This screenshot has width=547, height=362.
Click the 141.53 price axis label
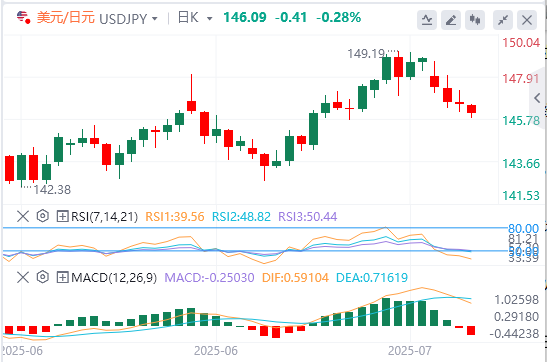coord(521,196)
